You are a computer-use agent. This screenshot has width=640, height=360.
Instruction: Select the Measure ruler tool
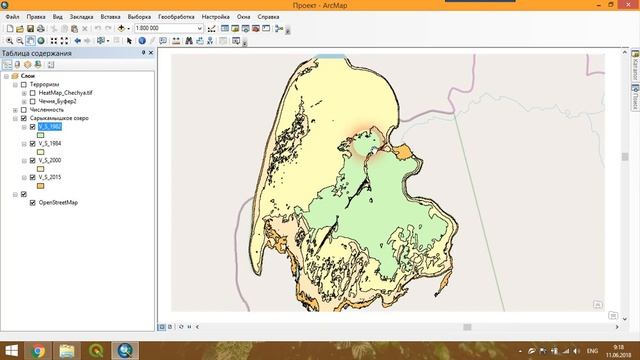pos(176,41)
